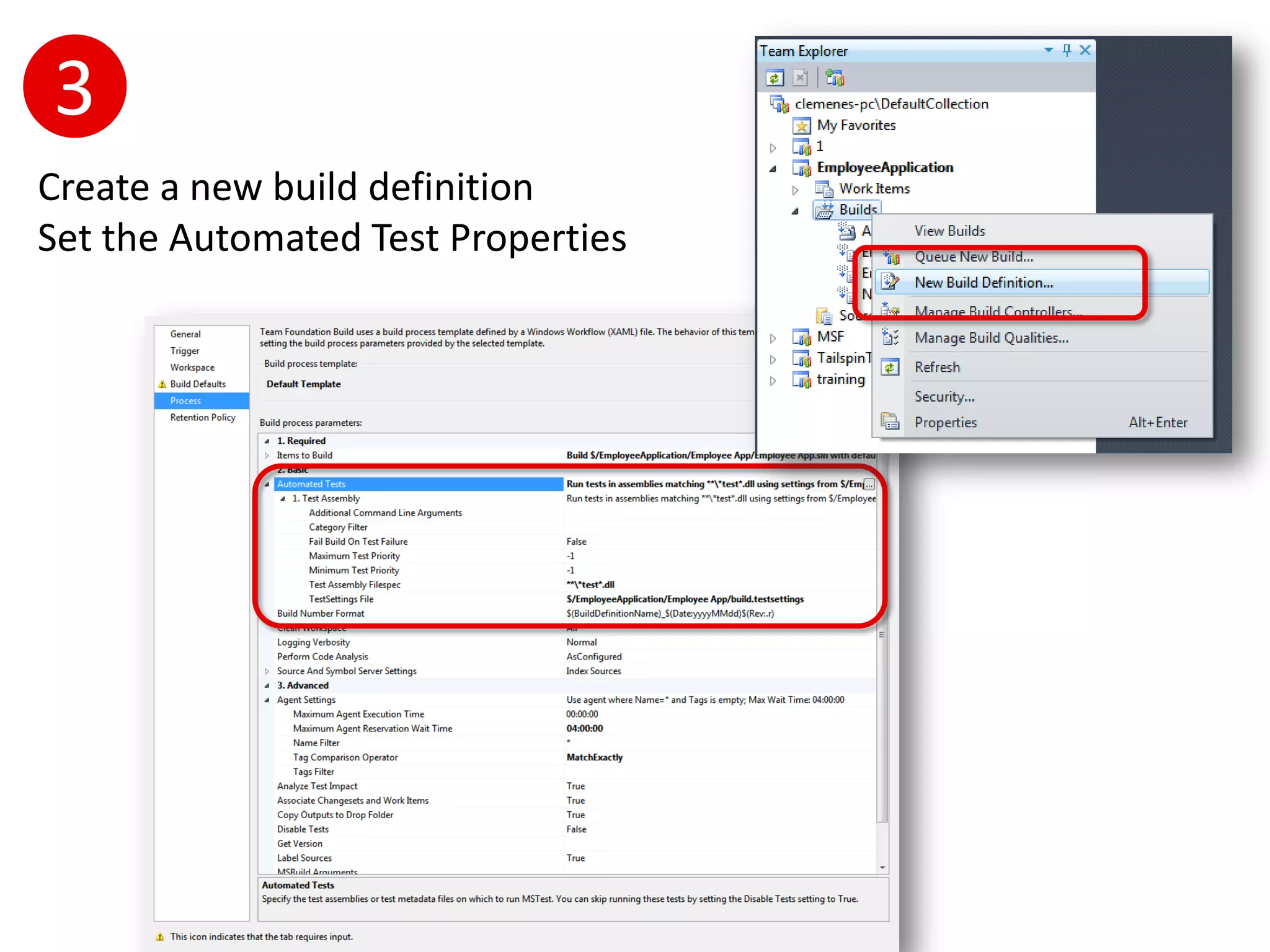Screen dimensions: 1270x952
Task: Collapse the Builds node in Team Explorer
Action: click(x=795, y=211)
